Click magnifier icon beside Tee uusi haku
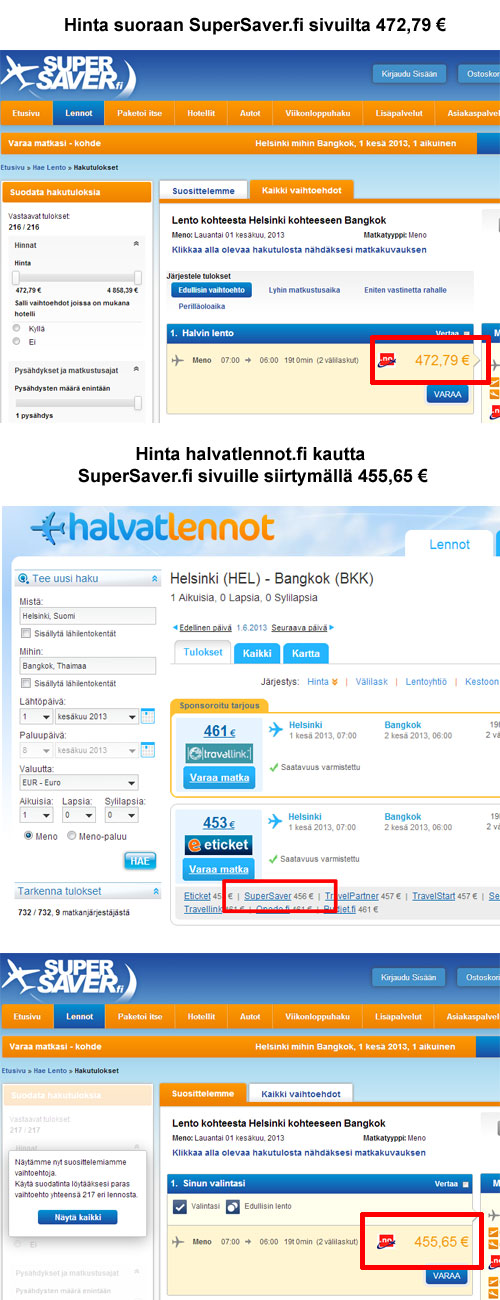 click(x=25, y=578)
